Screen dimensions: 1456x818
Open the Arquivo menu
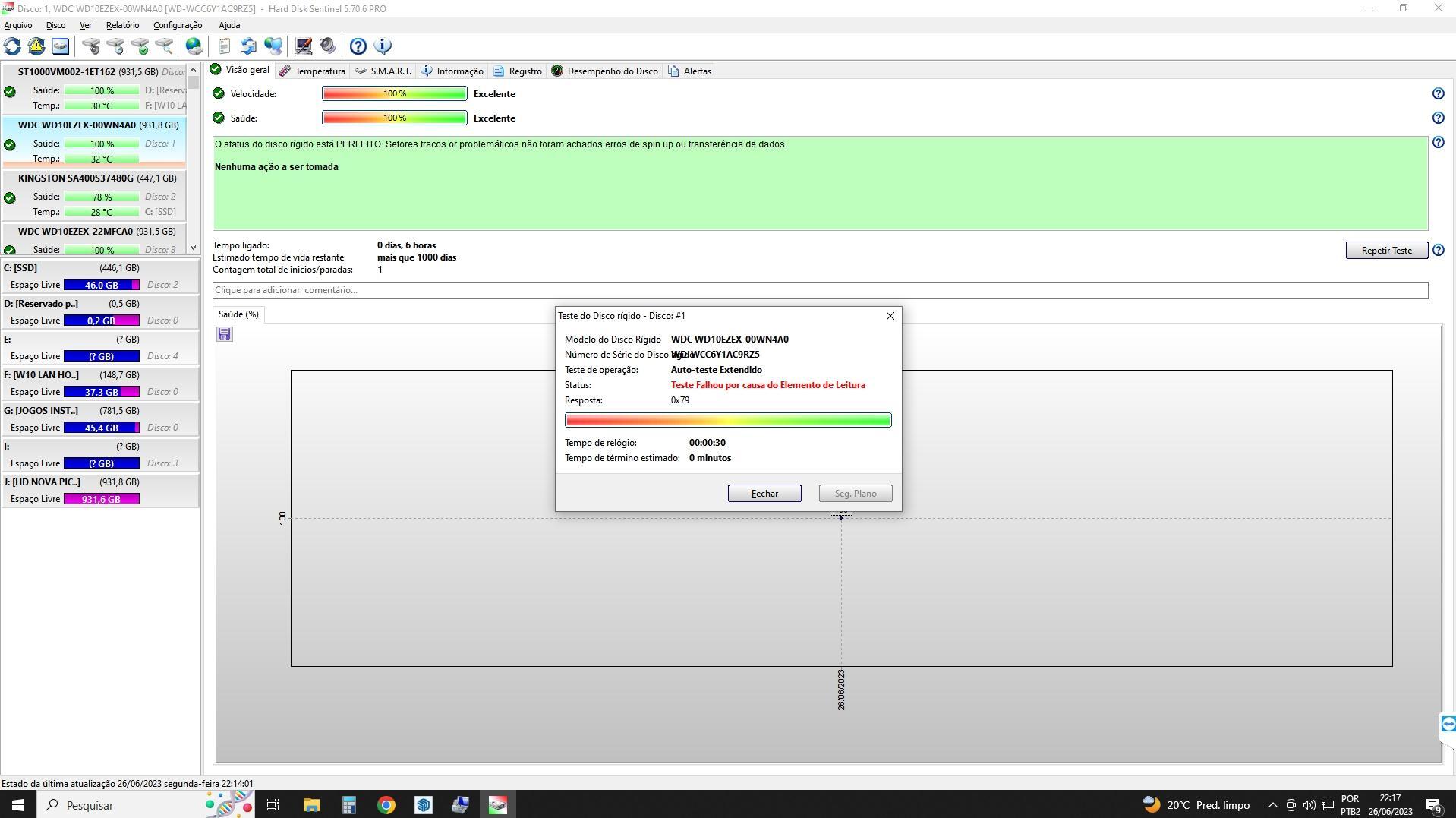(18, 25)
